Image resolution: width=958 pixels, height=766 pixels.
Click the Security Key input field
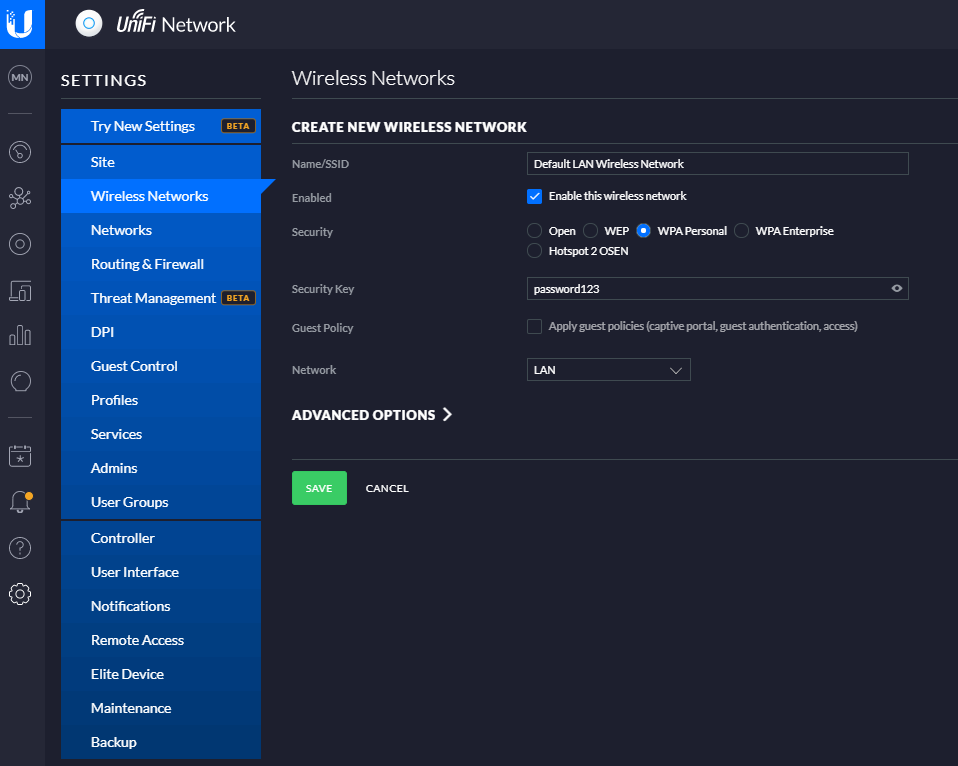[717, 289]
